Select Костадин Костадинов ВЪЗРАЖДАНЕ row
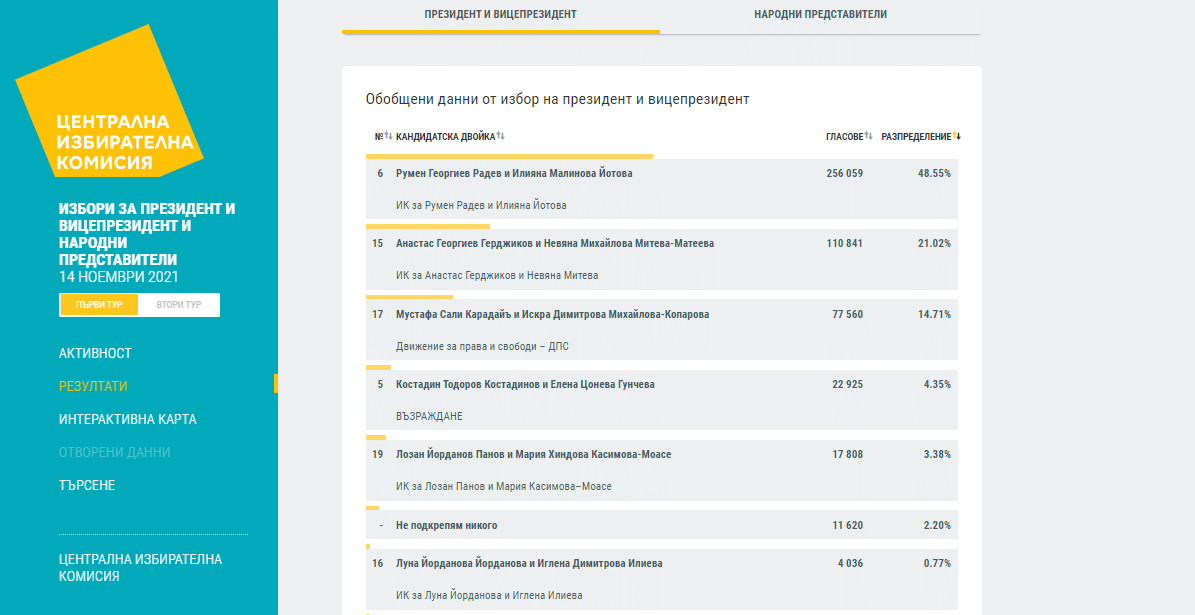Viewport: 1195px width, 615px height. click(660, 399)
